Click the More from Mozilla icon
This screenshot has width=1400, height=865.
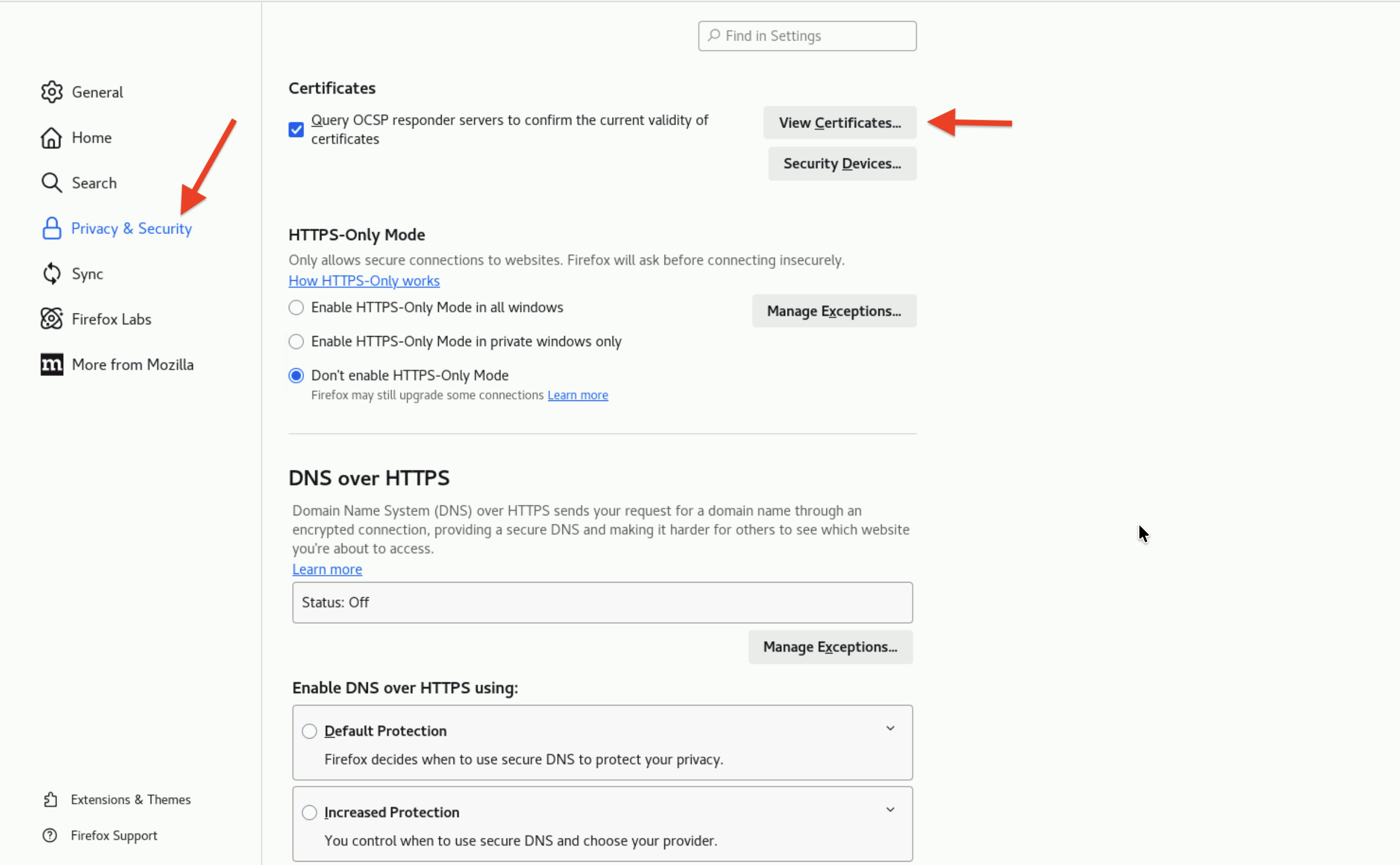pyautogui.click(x=51, y=364)
